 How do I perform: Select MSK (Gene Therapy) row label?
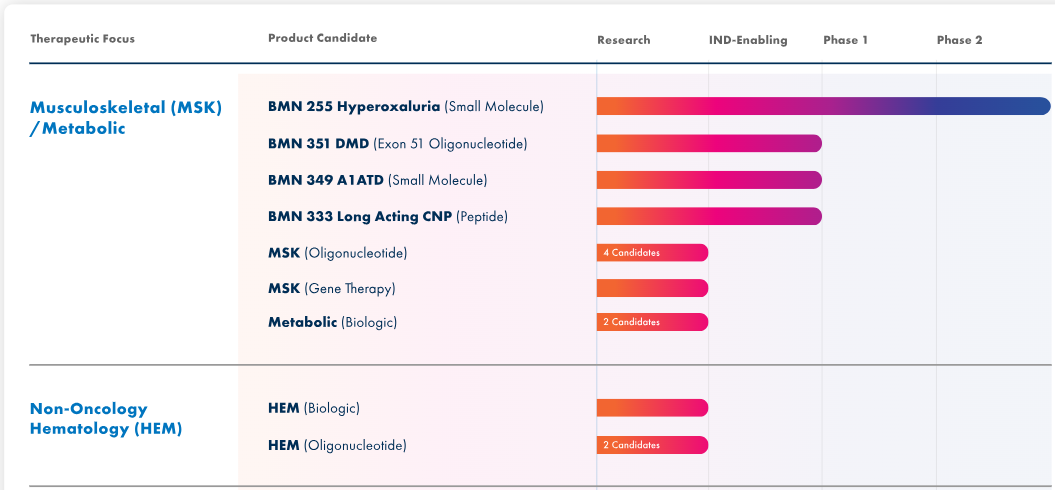331,288
